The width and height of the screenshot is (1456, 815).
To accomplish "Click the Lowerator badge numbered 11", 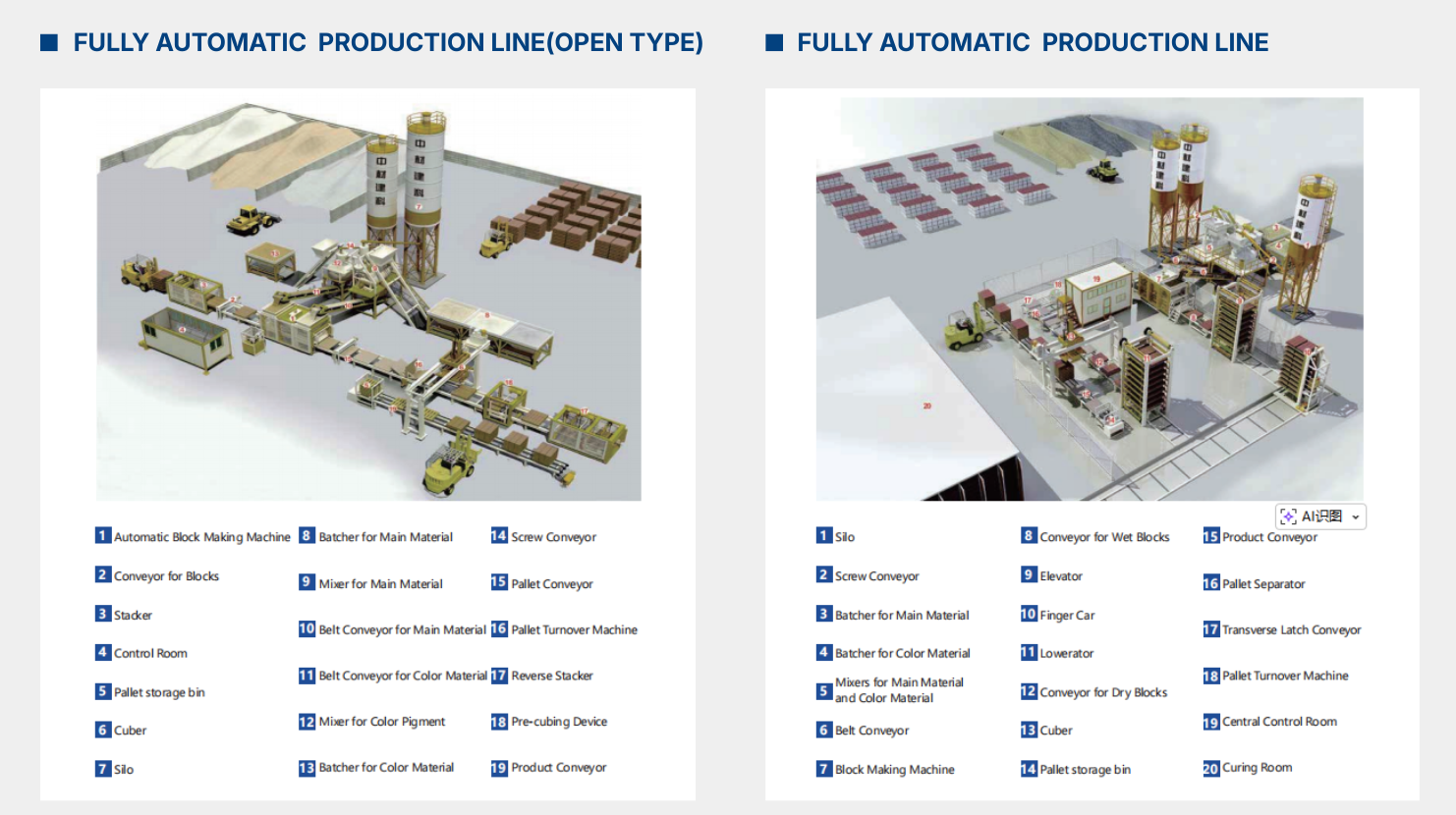I will click(1028, 652).
